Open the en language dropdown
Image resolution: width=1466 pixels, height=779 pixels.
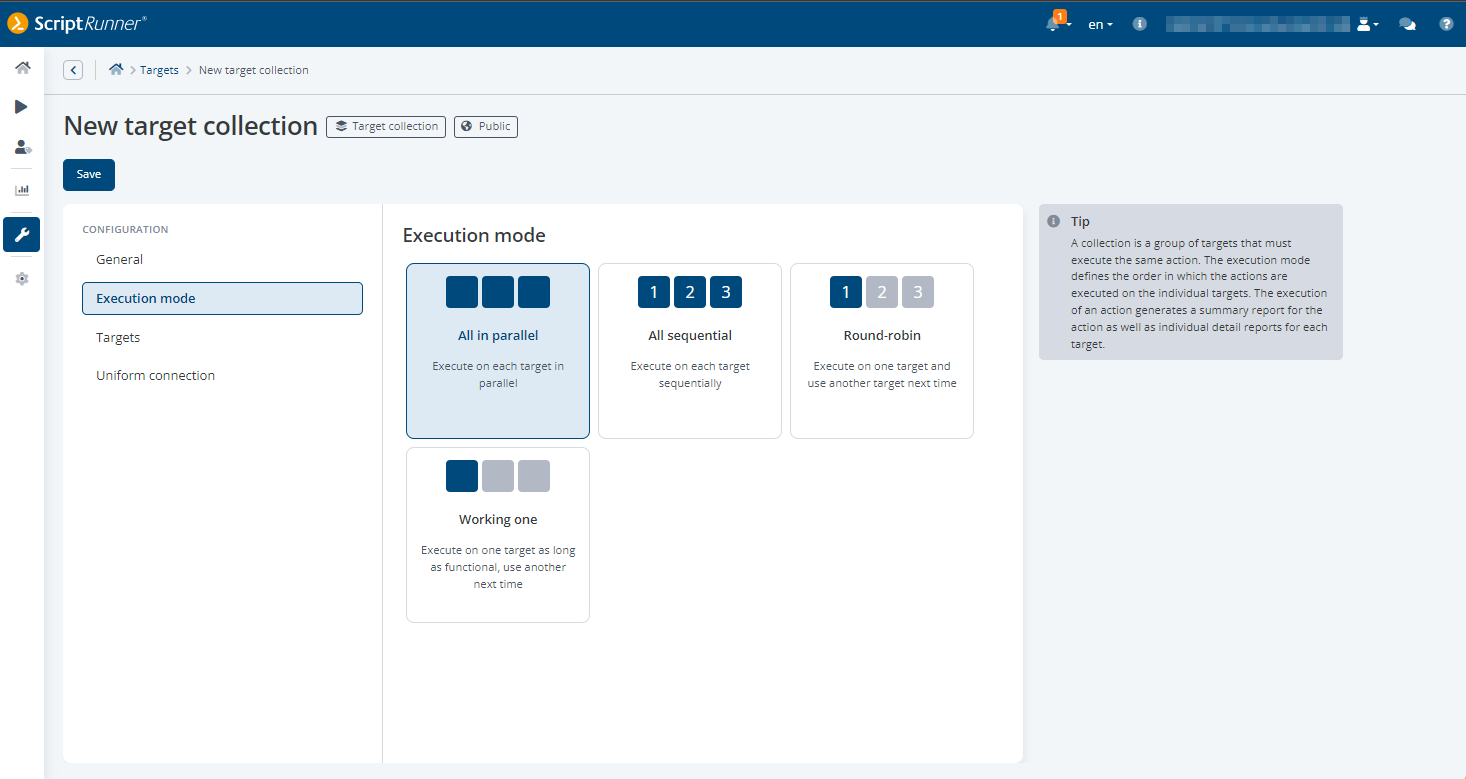pos(1100,25)
